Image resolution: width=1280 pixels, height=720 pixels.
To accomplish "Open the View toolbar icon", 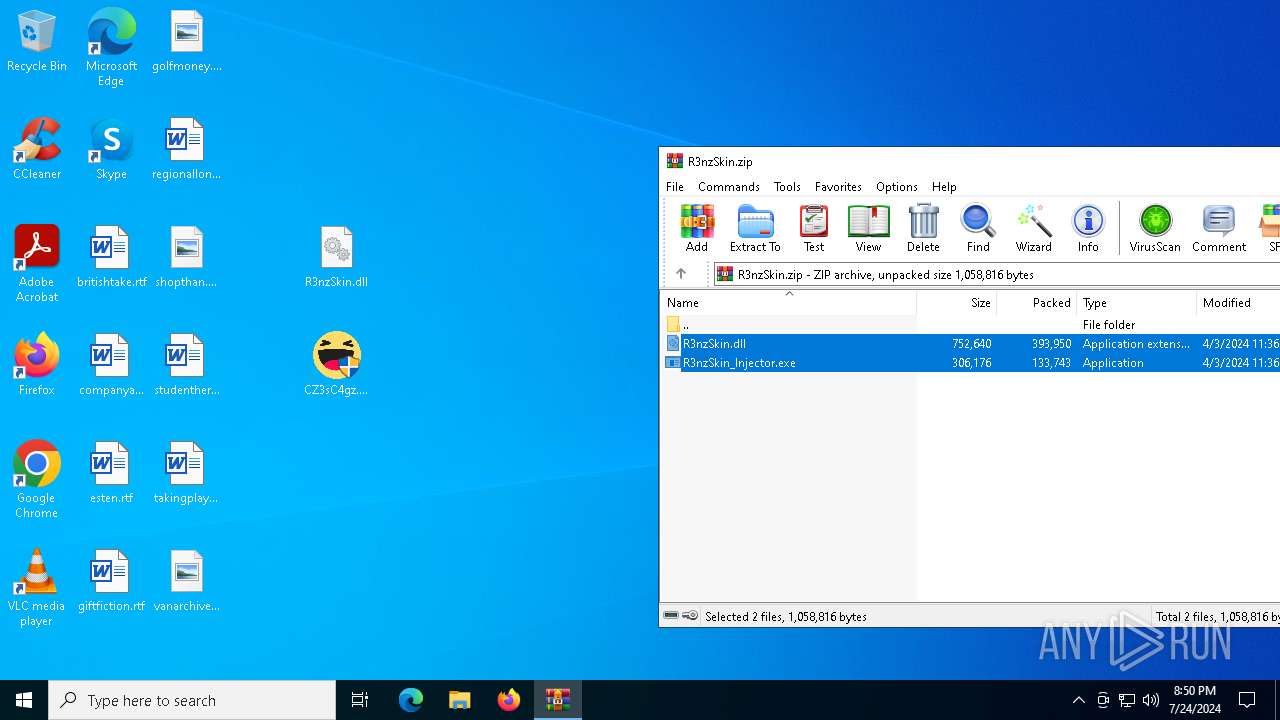I will coord(868,228).
